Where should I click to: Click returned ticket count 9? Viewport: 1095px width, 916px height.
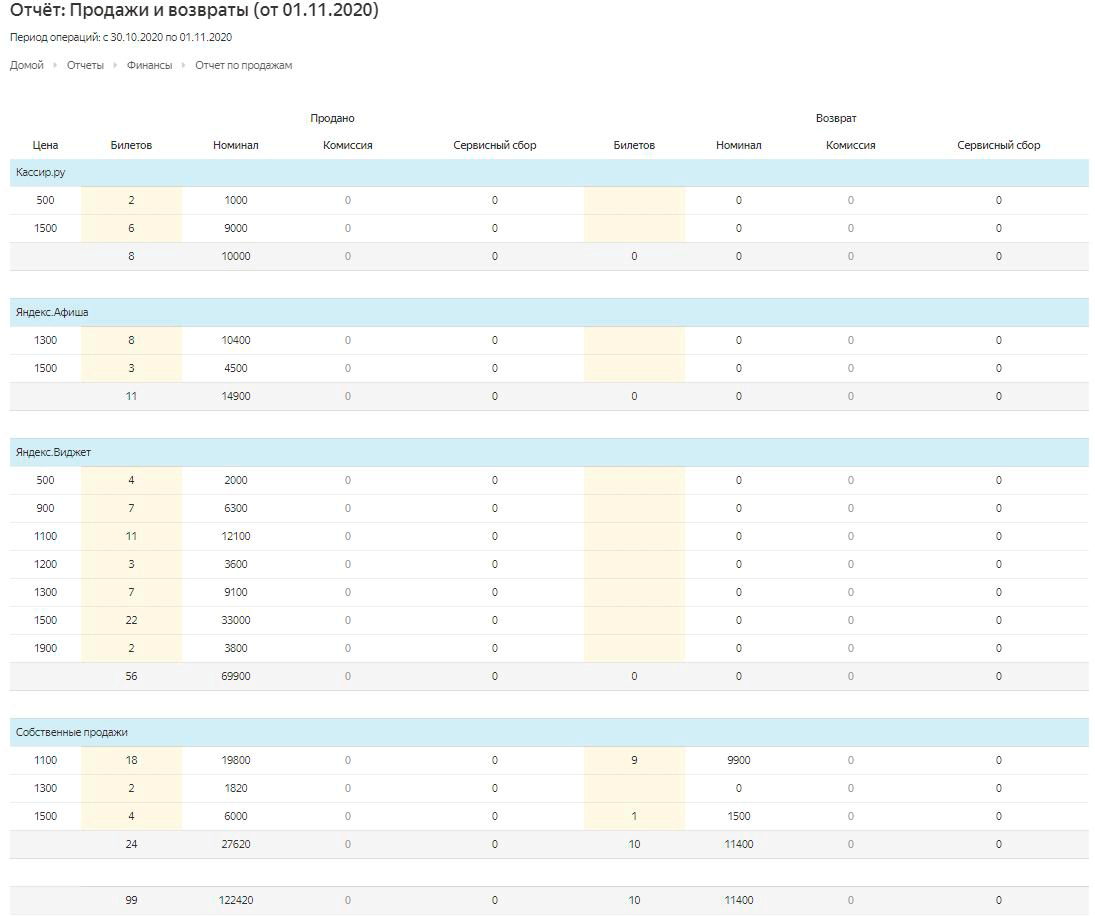634,760
